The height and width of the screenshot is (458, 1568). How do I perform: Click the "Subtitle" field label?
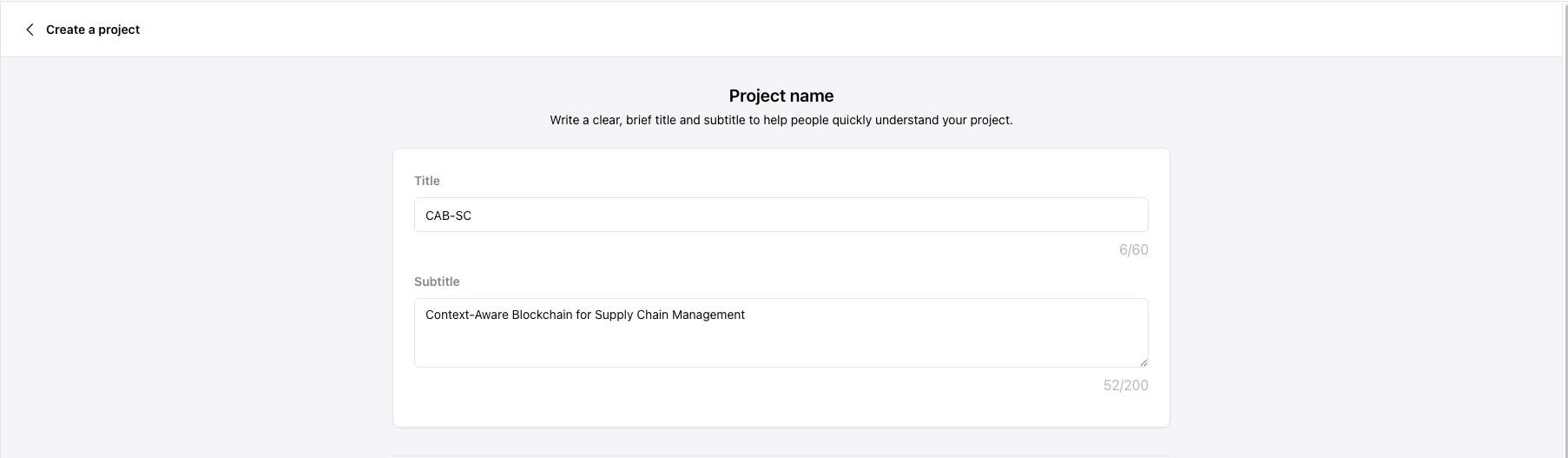point(437,282)
